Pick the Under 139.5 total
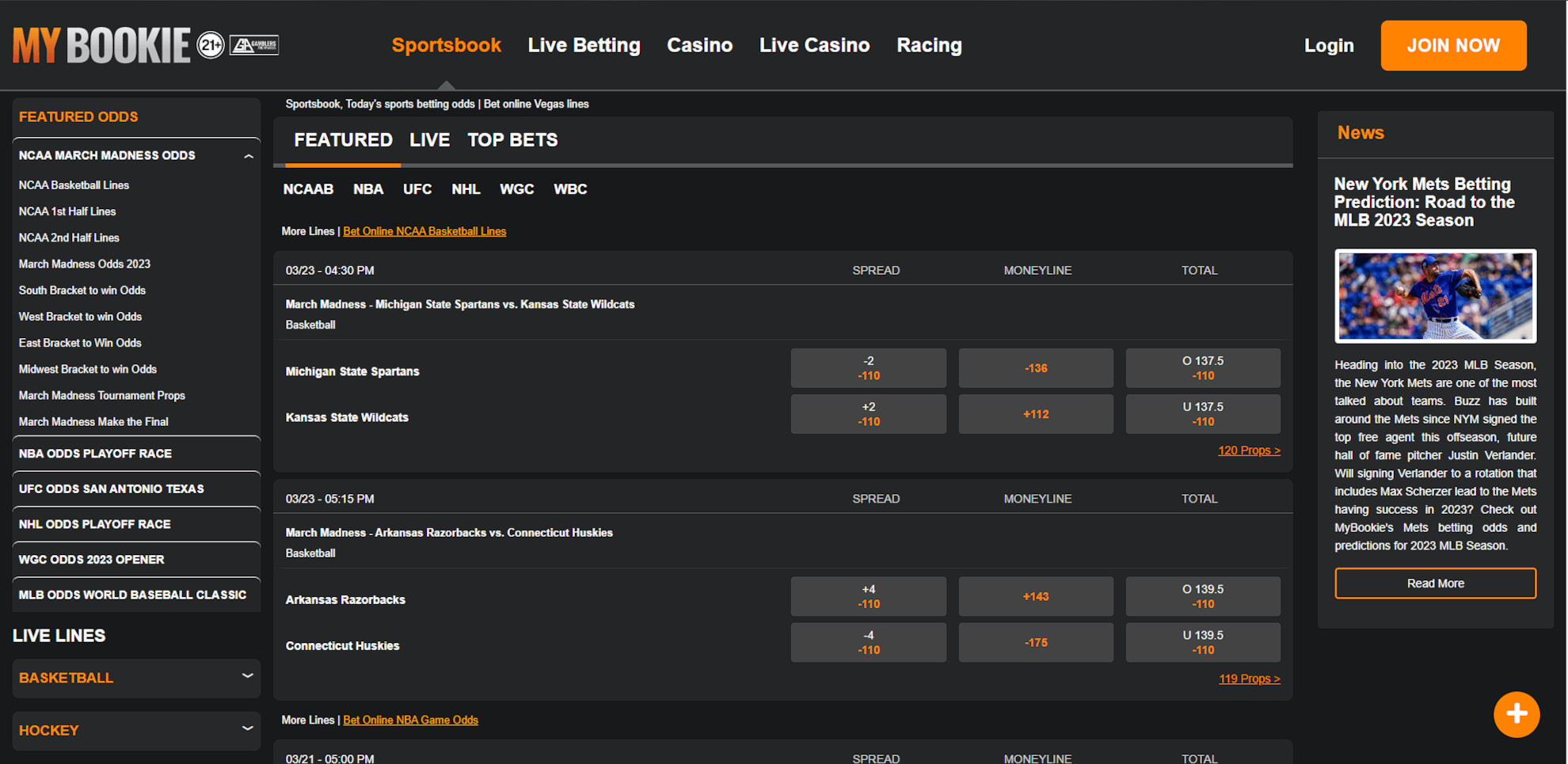This screenshot has width=1568, height=764. pyautogui.click(x=1203, y=642)
